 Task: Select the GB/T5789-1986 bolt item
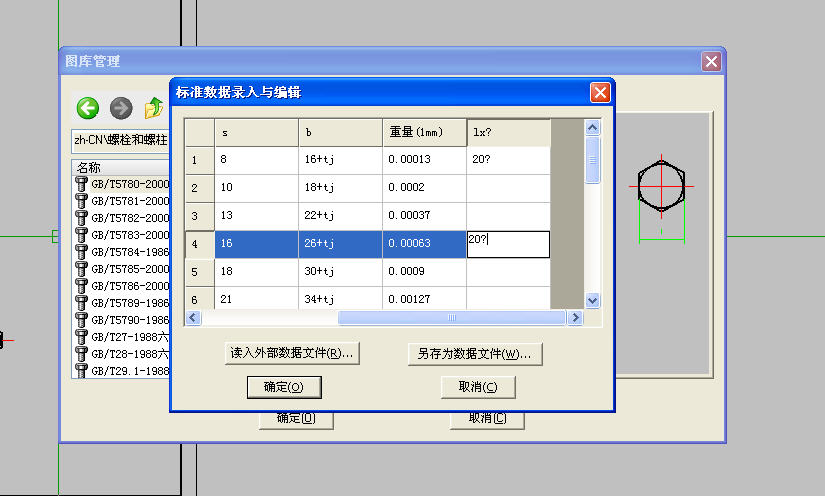coord(123,303)
